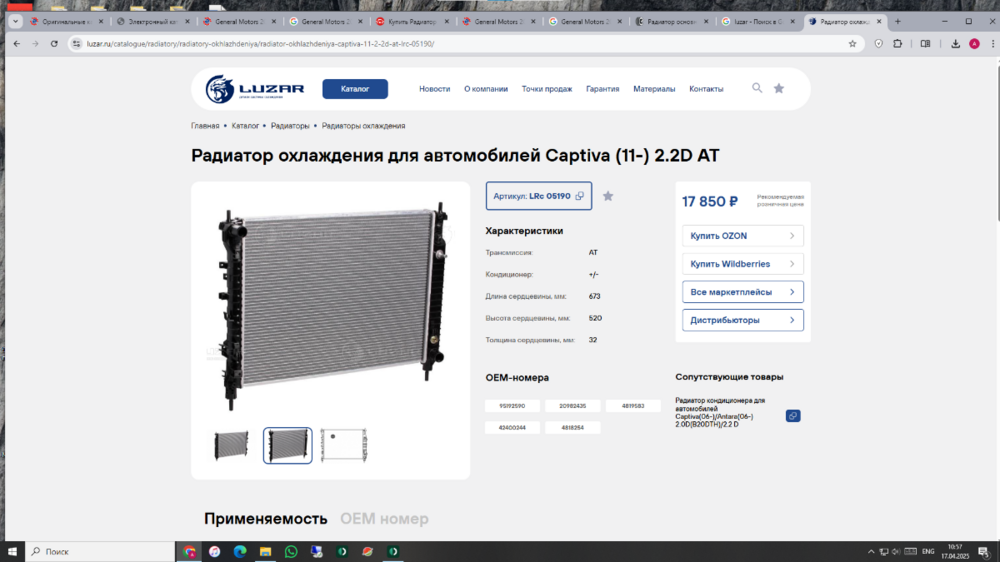Add product to favorites star near article
The width and height of the screenshot is (1000, 562).
tap(608, 196)
